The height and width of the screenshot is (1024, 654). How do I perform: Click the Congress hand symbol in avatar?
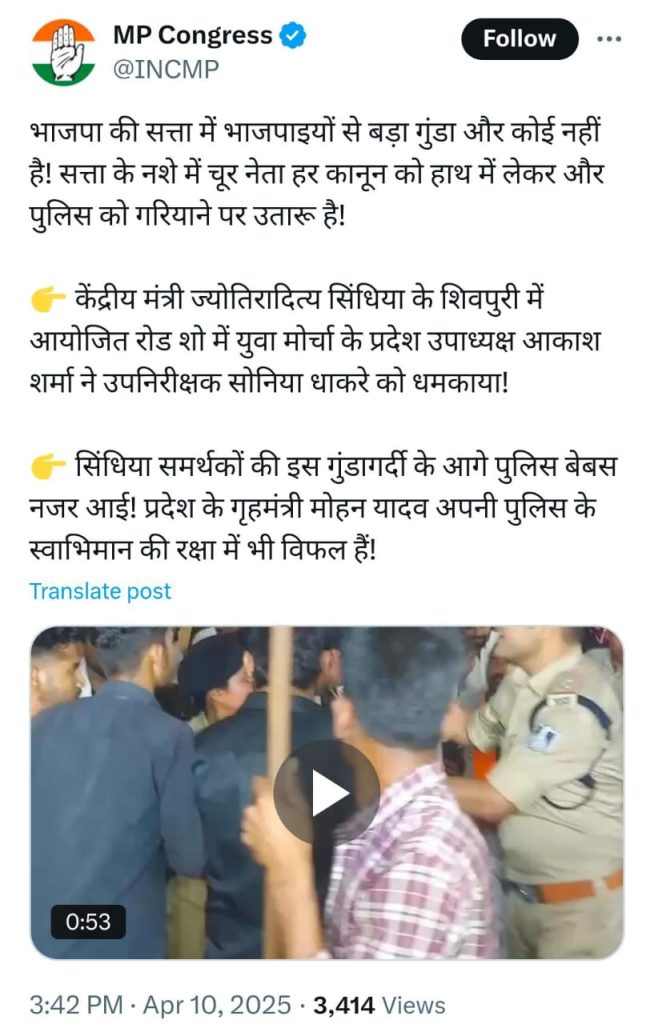point(65,52)
